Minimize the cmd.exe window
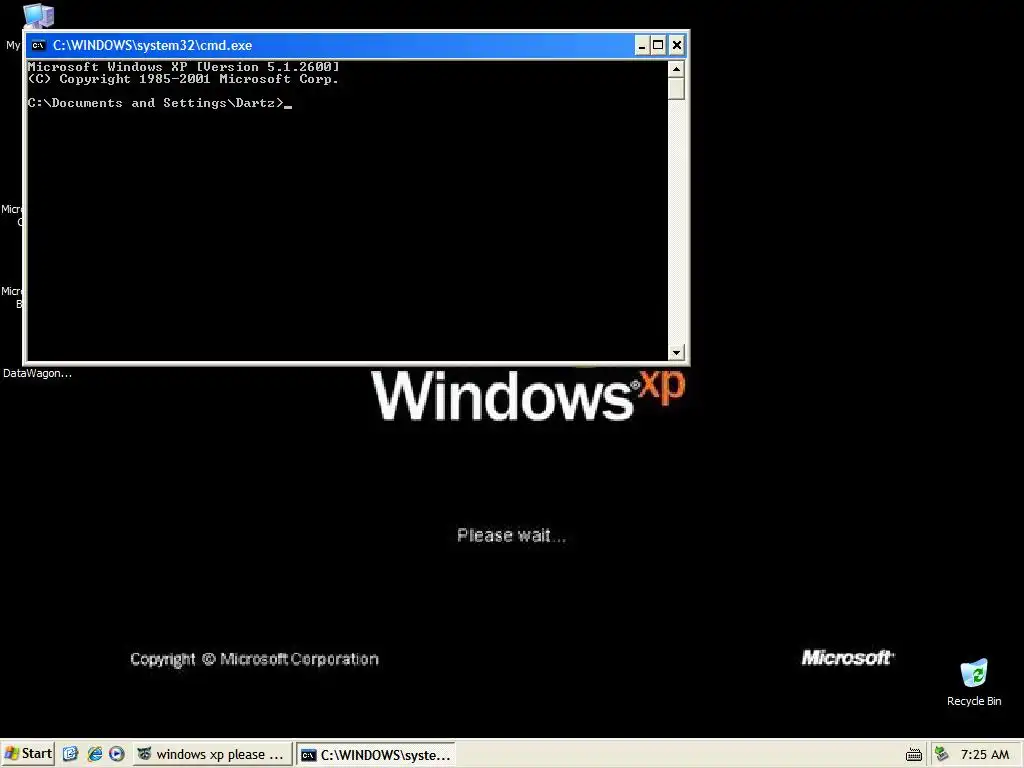The width and height of the screenshot is (1024, 768). tap(641, 45)
